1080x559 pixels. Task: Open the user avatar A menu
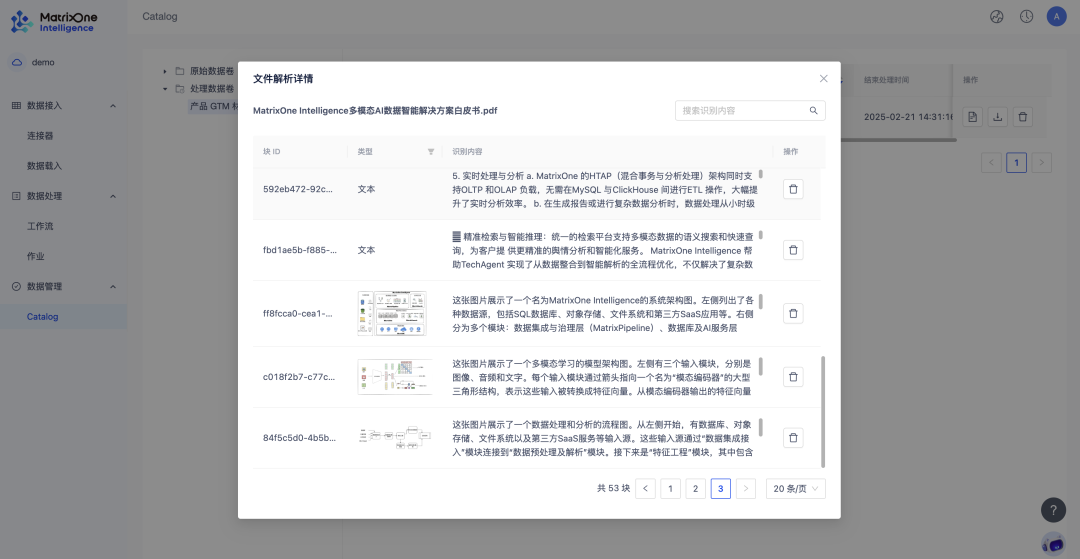pyautogui.click(x=1057, y=17)
